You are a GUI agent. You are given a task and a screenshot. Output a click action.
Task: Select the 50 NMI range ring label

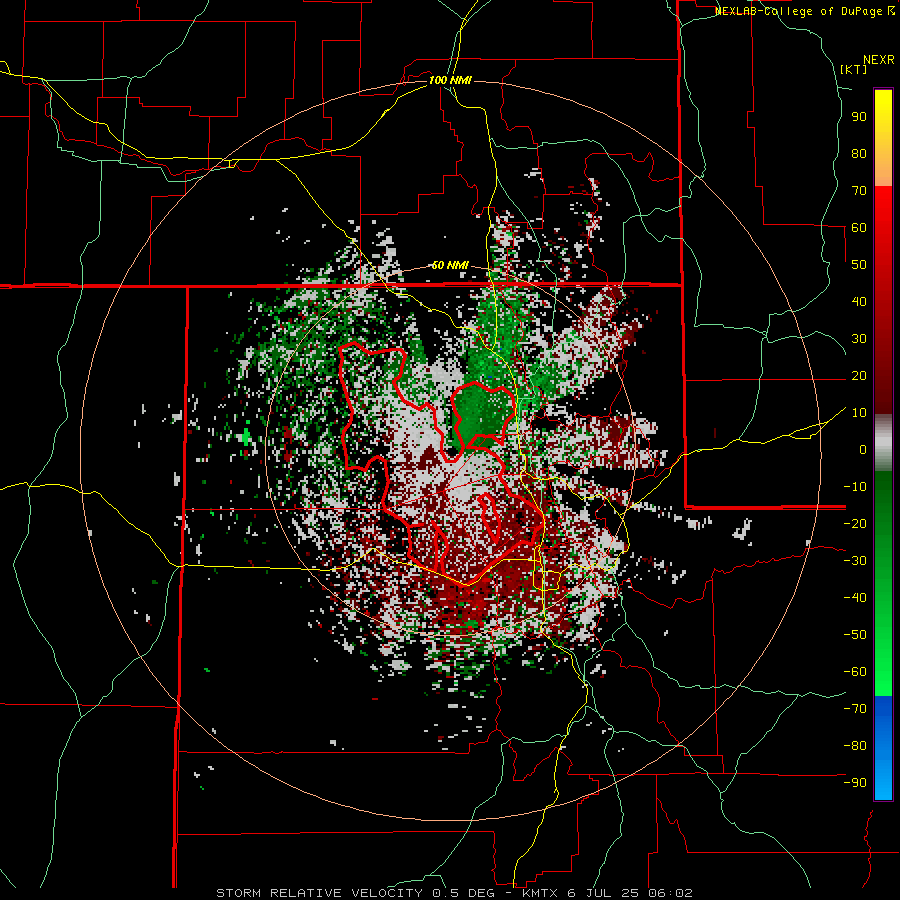click(x=450, y=265)
